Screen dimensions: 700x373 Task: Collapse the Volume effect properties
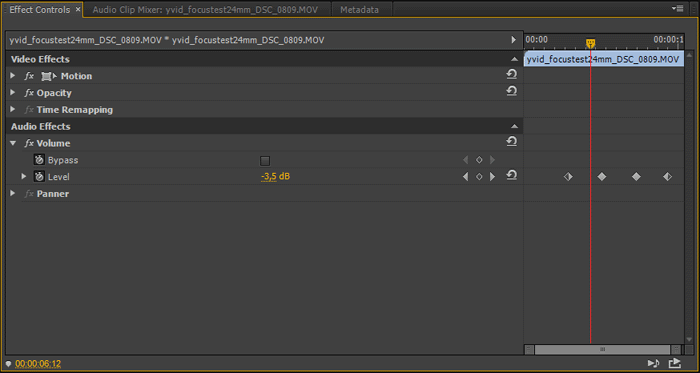pyautogui.click(x=13, y=144)
